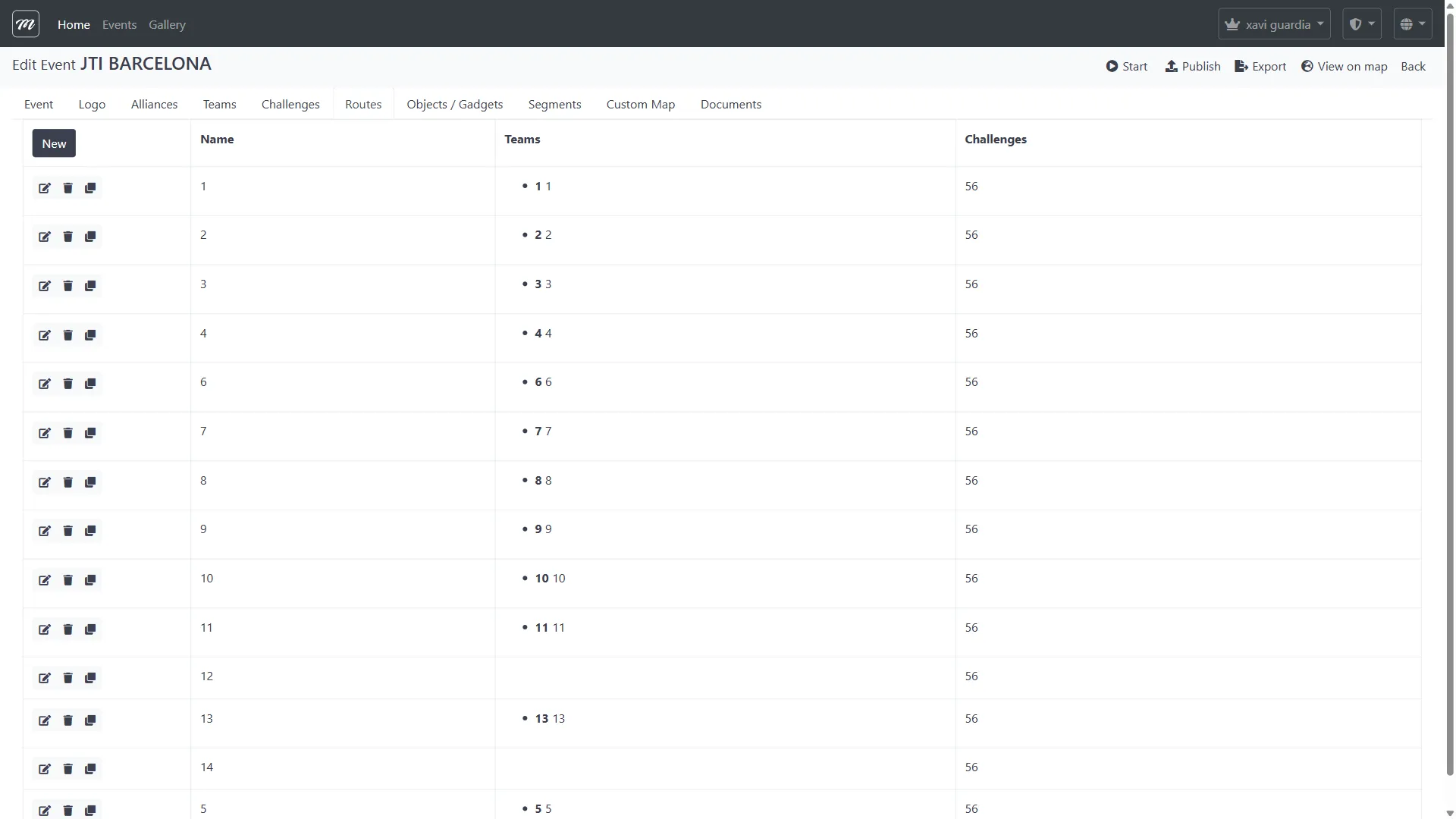
Task: Expand the shield icon dropdown
Action: (1361, 24)
